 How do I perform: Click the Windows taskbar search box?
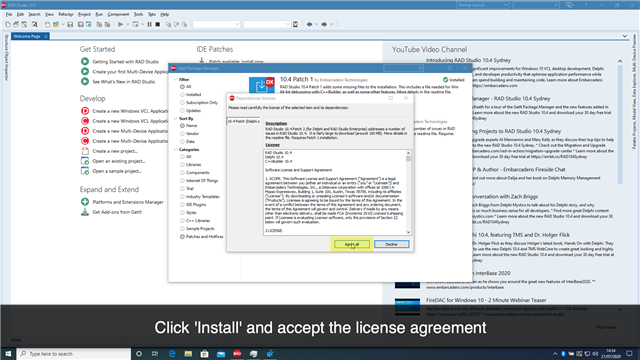tap(74, 354)
